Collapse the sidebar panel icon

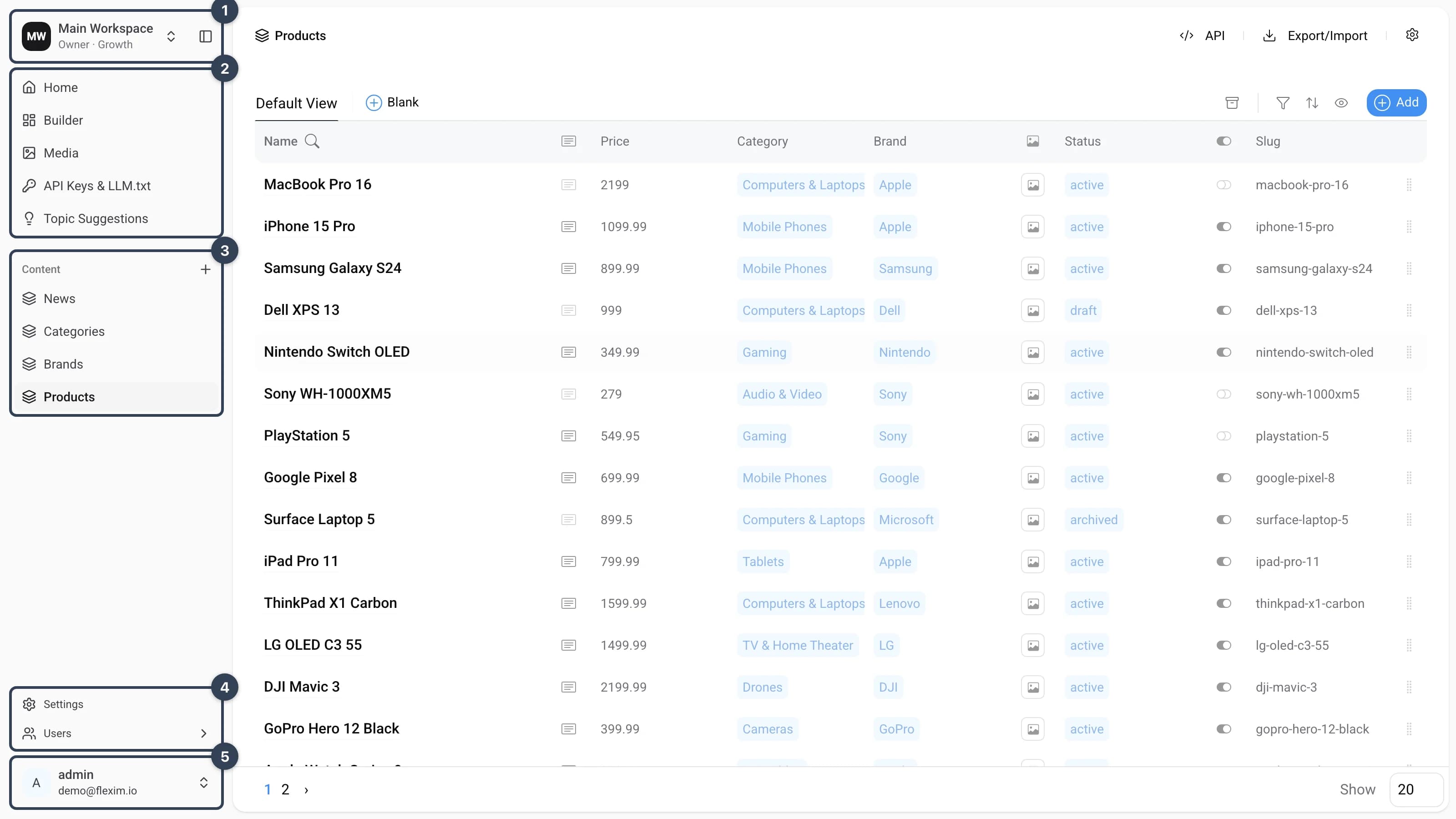(x=206, y=36)
